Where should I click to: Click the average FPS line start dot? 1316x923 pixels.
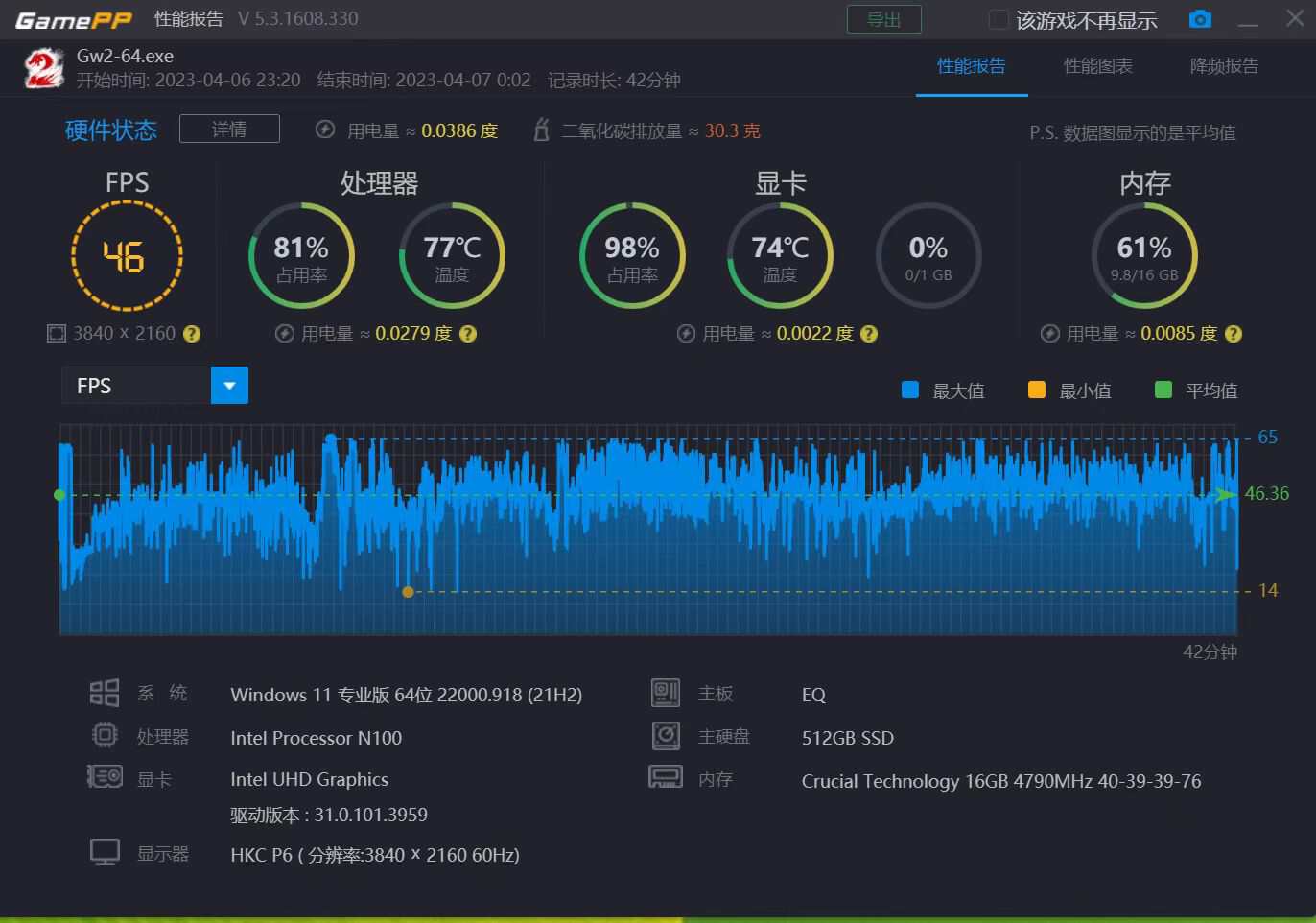[x=59, y=495]
